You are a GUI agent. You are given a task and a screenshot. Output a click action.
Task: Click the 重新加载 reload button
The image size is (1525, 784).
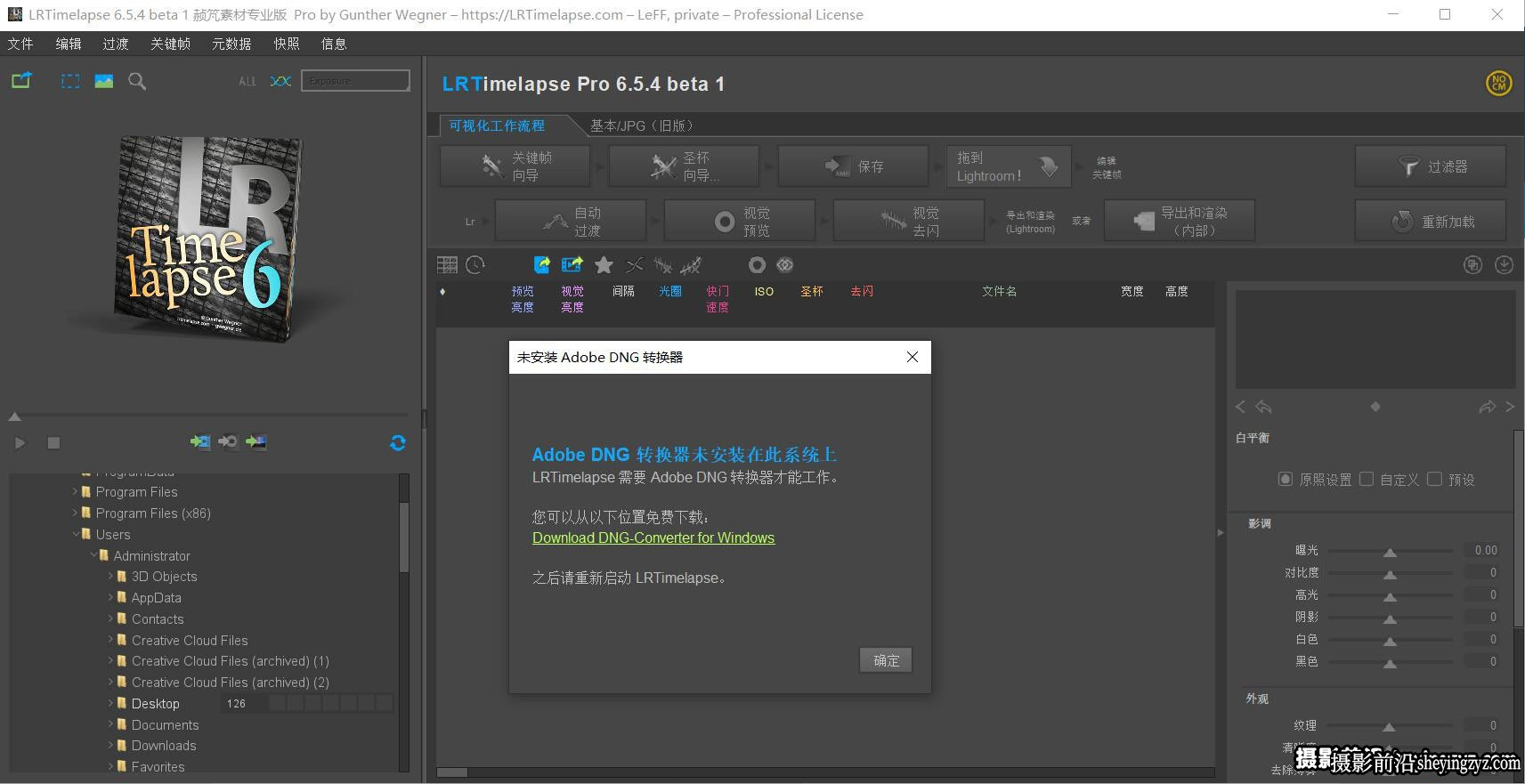pos(1431,221)
